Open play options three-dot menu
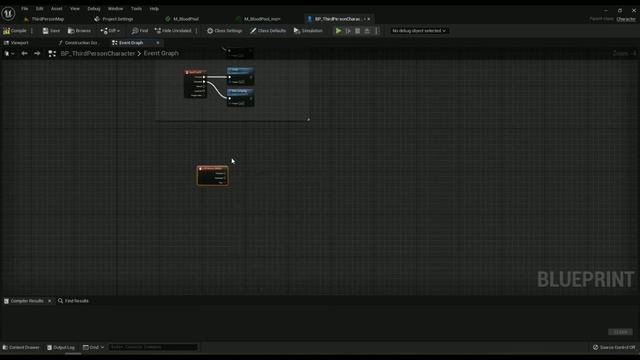Viewport: 640px width, 360px height. [x=376, y=31]
